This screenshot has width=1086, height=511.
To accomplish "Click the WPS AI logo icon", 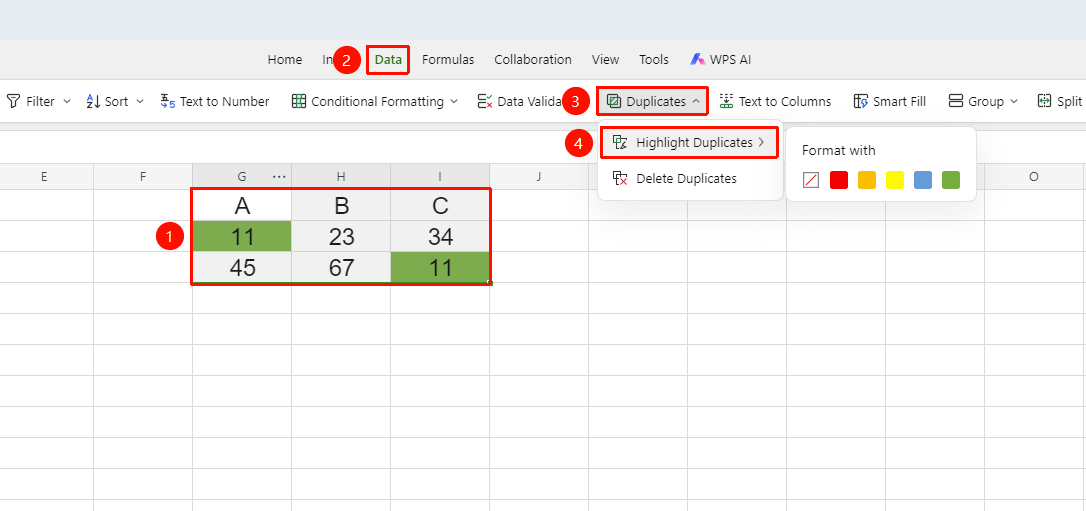I will pyautogui.click(x=697, y=60).
